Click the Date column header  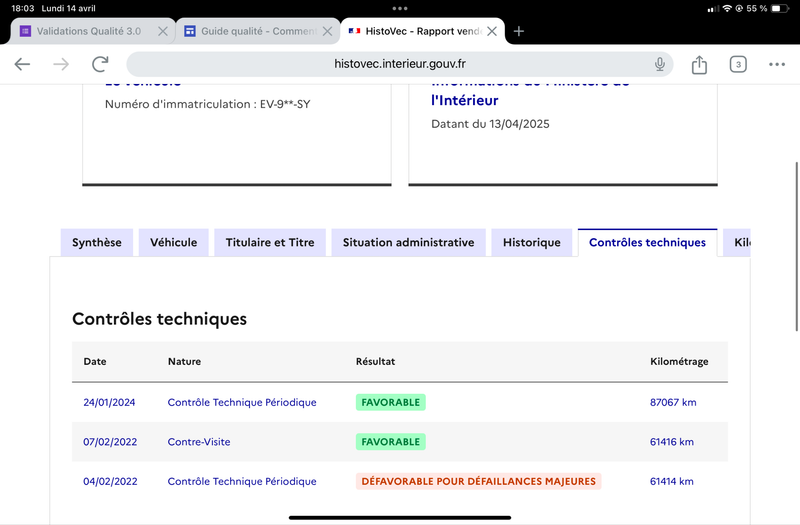[x=95, y=361]
